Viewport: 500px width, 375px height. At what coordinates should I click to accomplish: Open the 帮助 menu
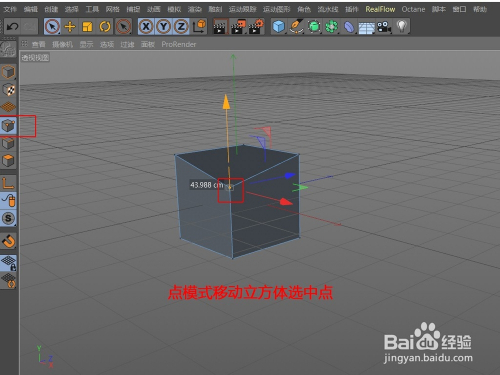click(480, 9)
